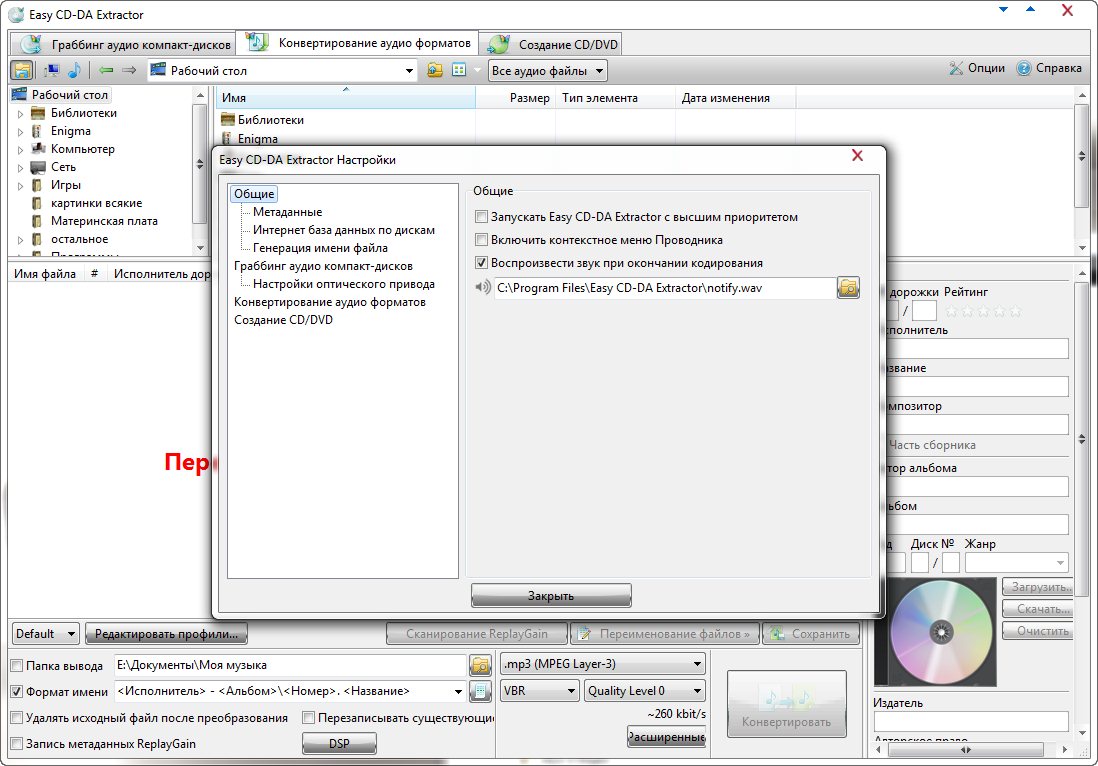Click the notify.wav path input field

[x=665, y=288]
